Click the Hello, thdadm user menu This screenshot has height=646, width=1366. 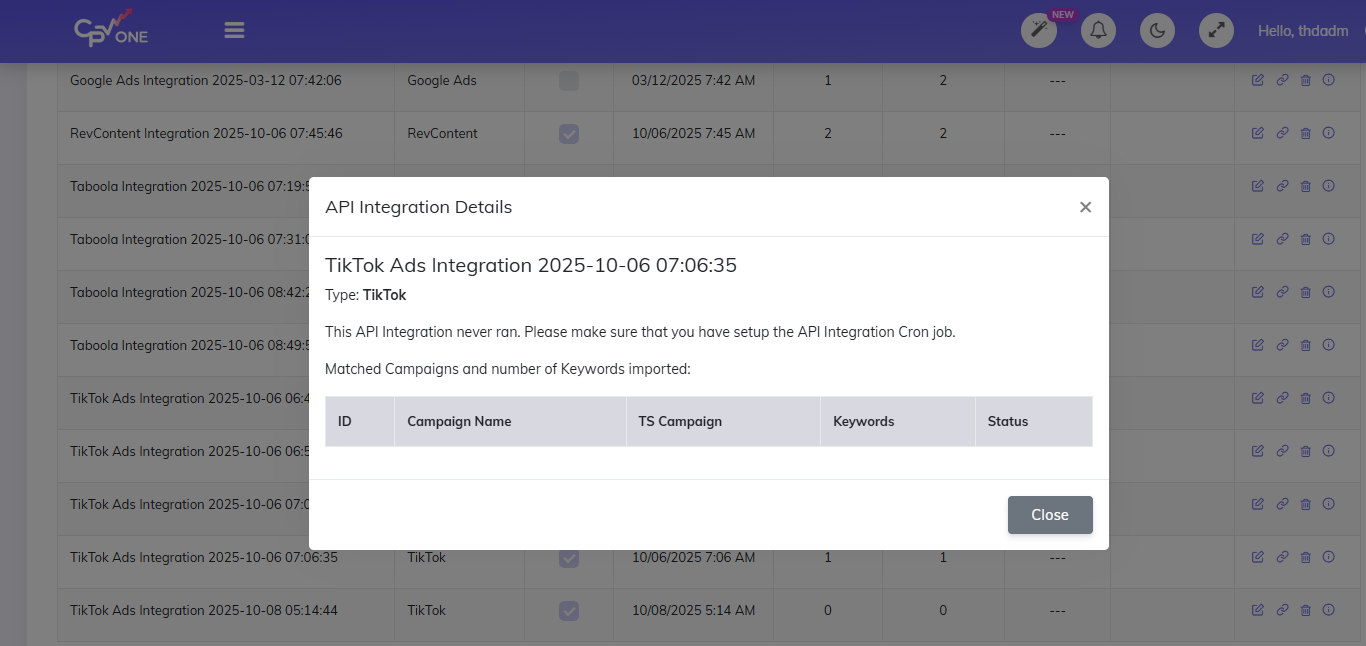pyautogui.click(x=1302, y=30)
